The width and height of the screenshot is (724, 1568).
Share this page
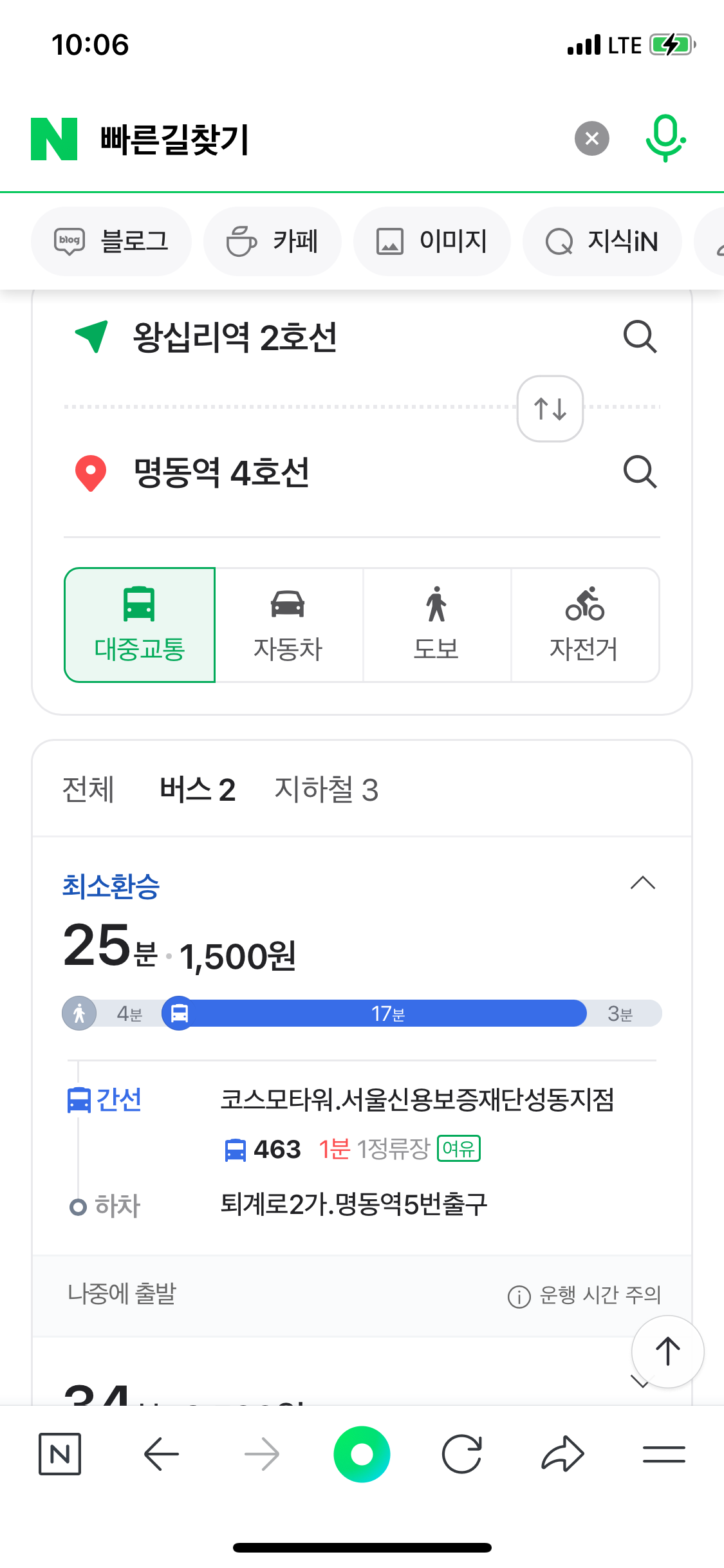562,1455
